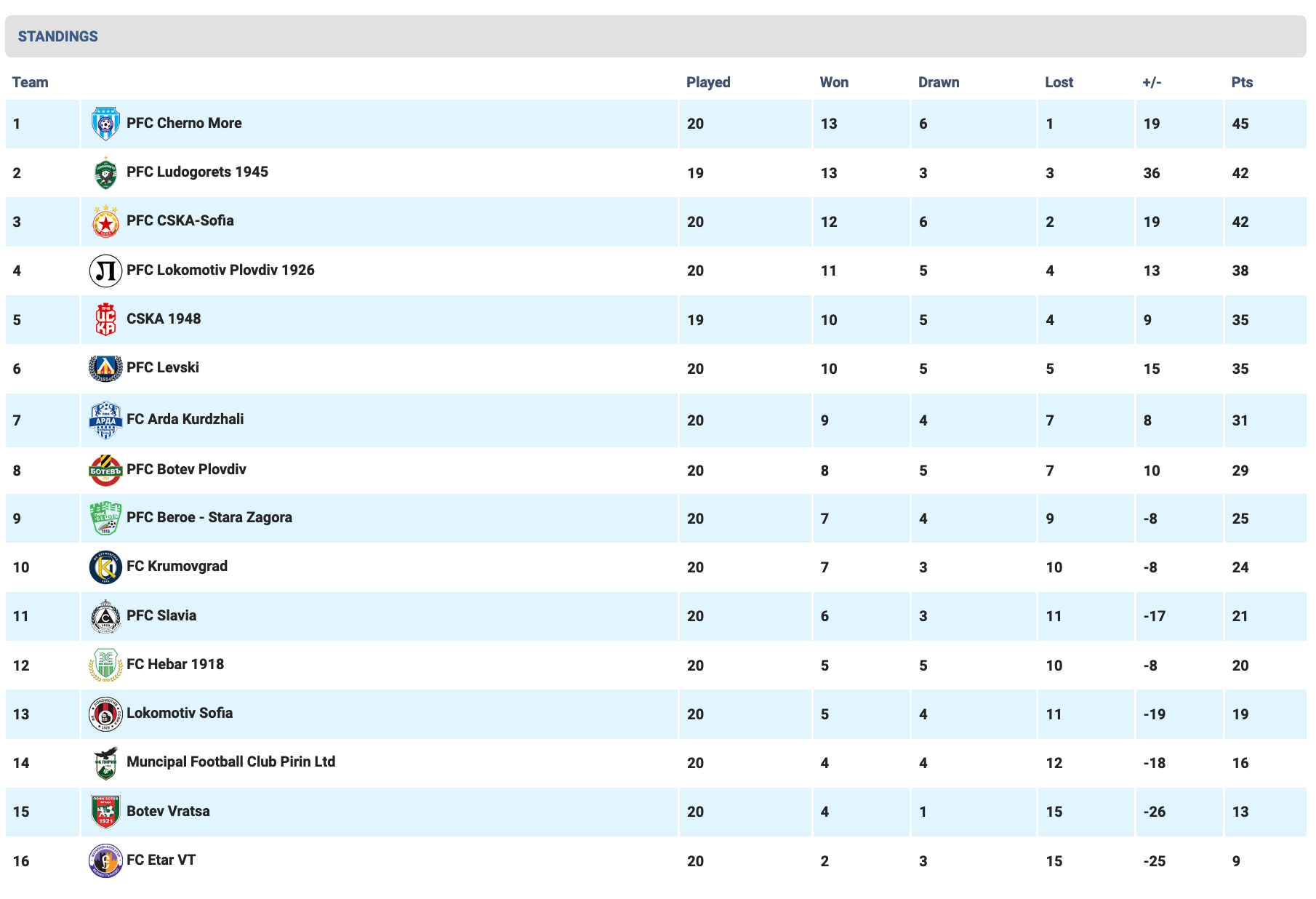Click the FC Krumovgrad logo
The width and height of the screenshot is (1316, 899).
point(105,567)
